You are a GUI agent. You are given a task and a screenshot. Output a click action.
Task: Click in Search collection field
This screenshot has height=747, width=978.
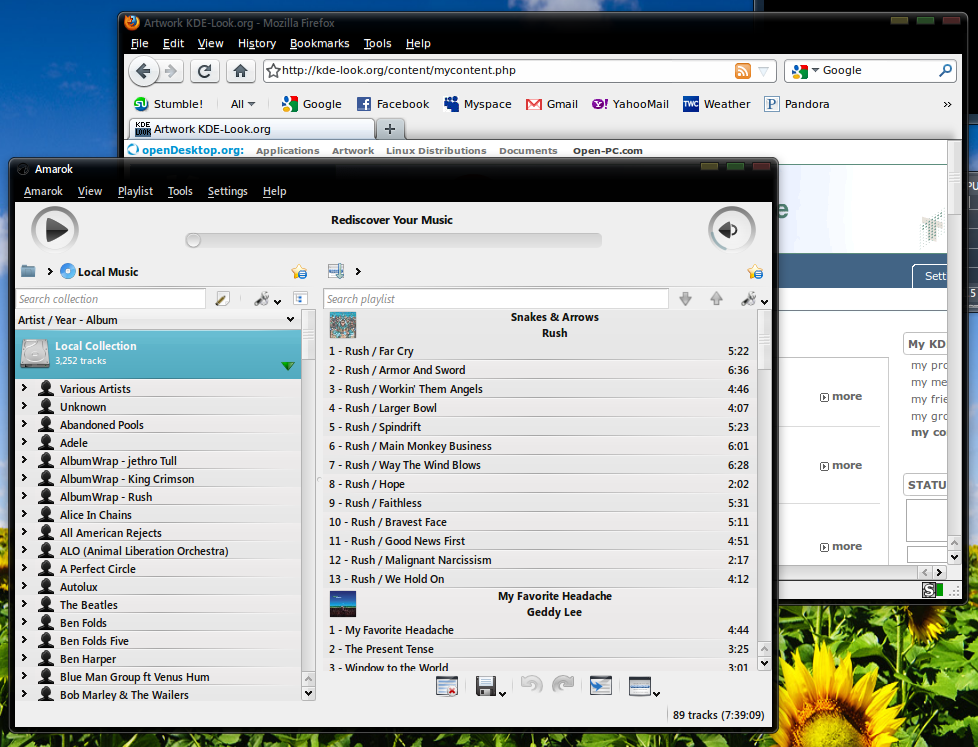tap(110, 299)
